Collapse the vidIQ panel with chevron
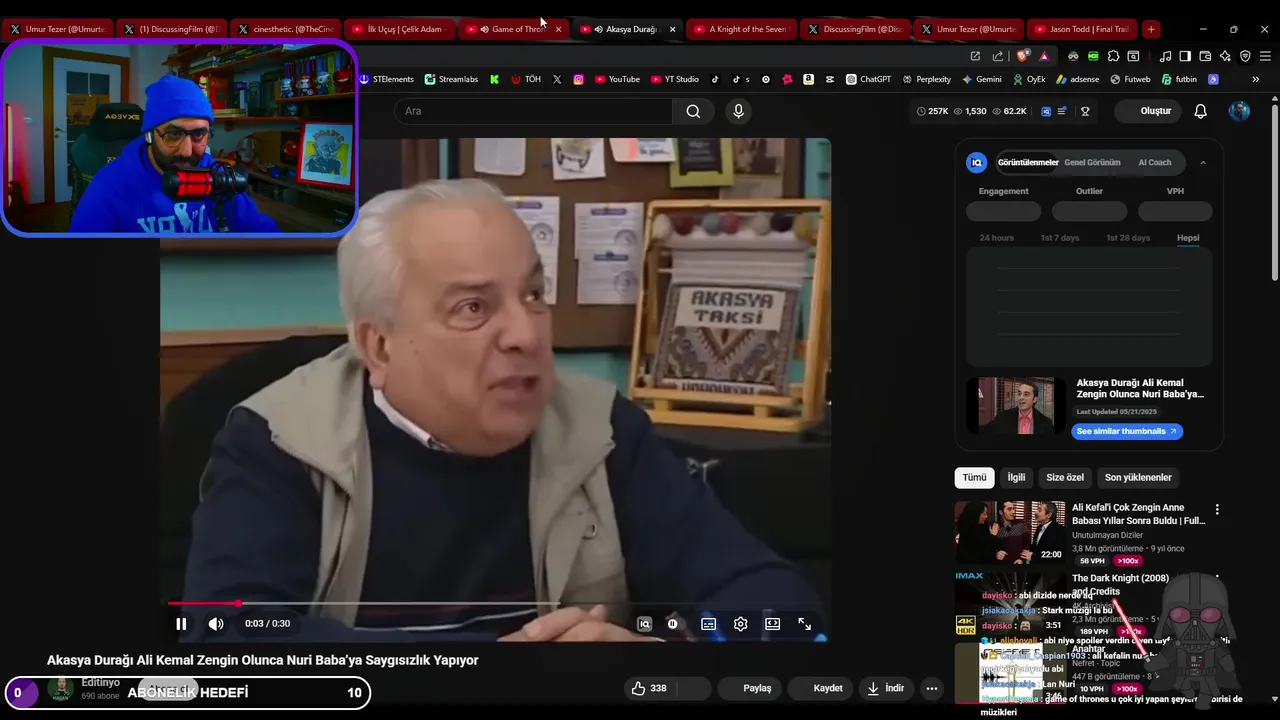Screen dimensions: 1280x720 (x=1203, y=162)
